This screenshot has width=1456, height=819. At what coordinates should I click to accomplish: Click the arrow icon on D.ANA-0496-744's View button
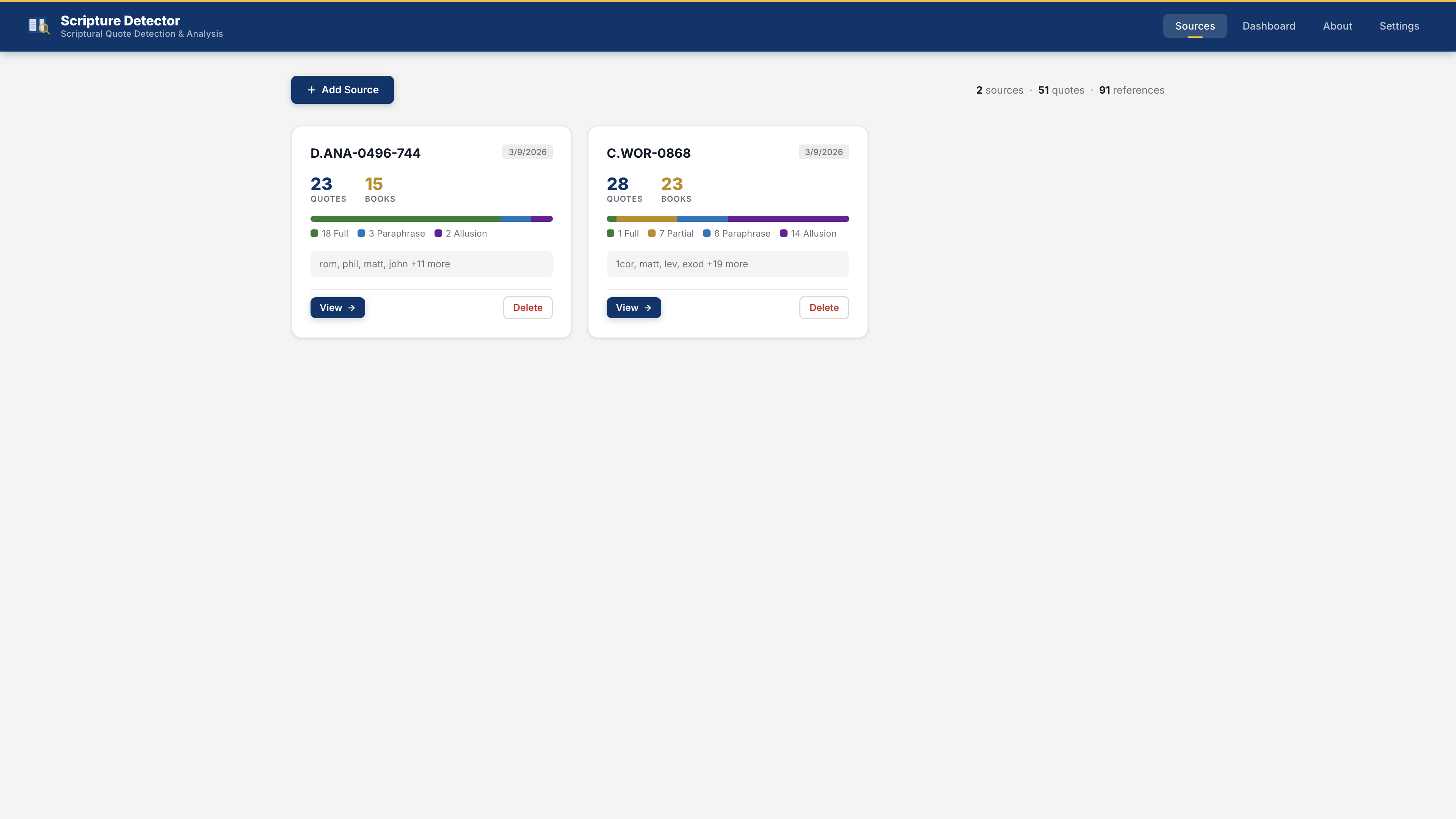pyautogui.click(x=351, y=308)
